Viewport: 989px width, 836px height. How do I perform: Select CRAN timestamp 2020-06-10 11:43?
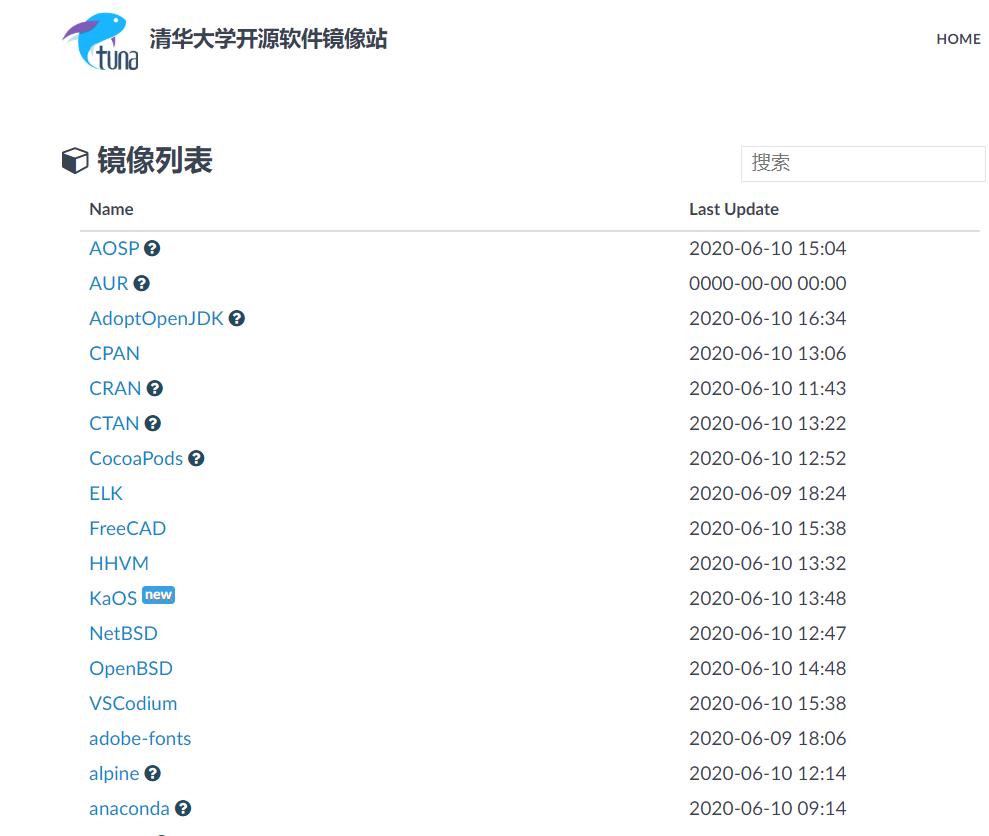click(768, 389)
